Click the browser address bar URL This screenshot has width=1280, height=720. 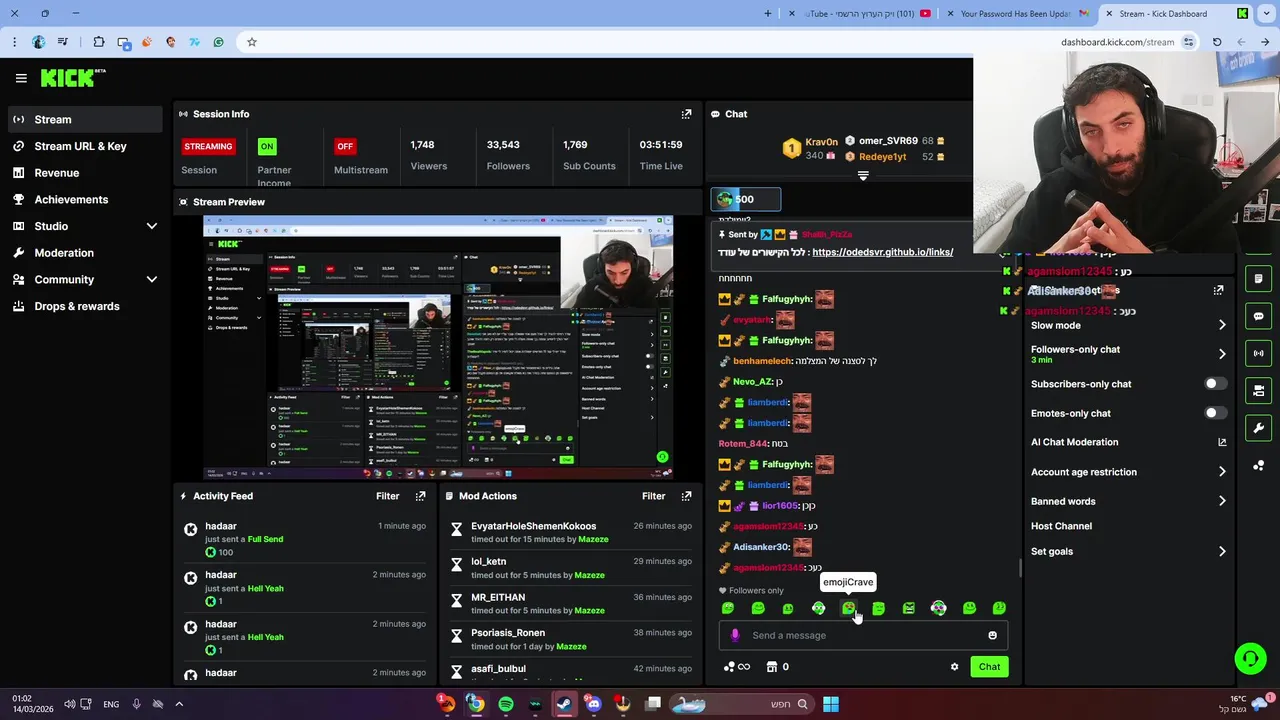(x=1117, y=42)
